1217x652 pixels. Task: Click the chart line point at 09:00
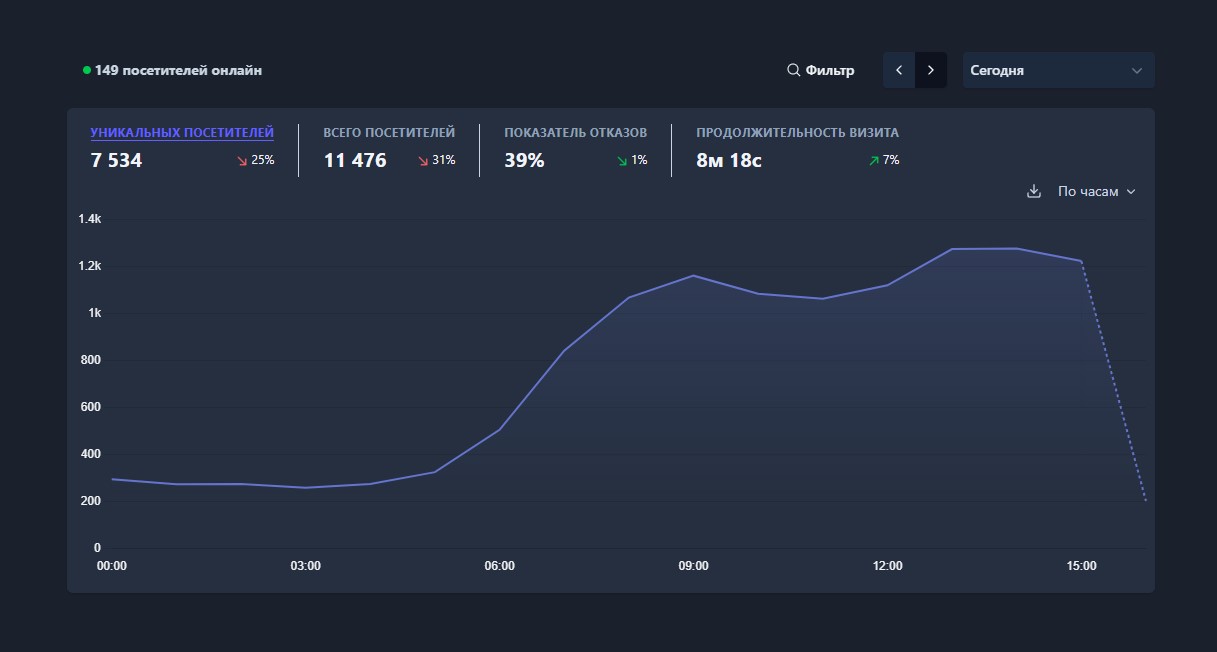(x=693, y=276)
